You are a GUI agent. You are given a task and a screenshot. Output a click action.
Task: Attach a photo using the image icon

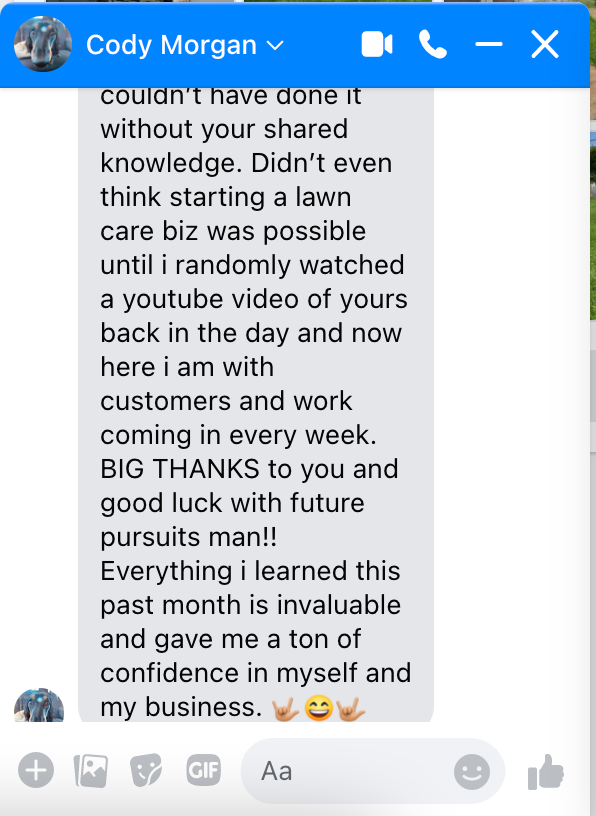tap(91, 770)
